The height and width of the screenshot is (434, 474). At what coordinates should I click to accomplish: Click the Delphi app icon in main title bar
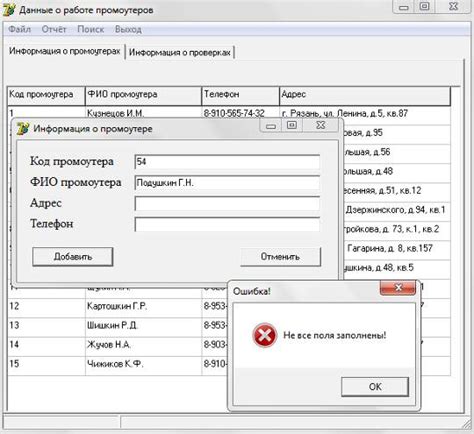click(9, 10)
